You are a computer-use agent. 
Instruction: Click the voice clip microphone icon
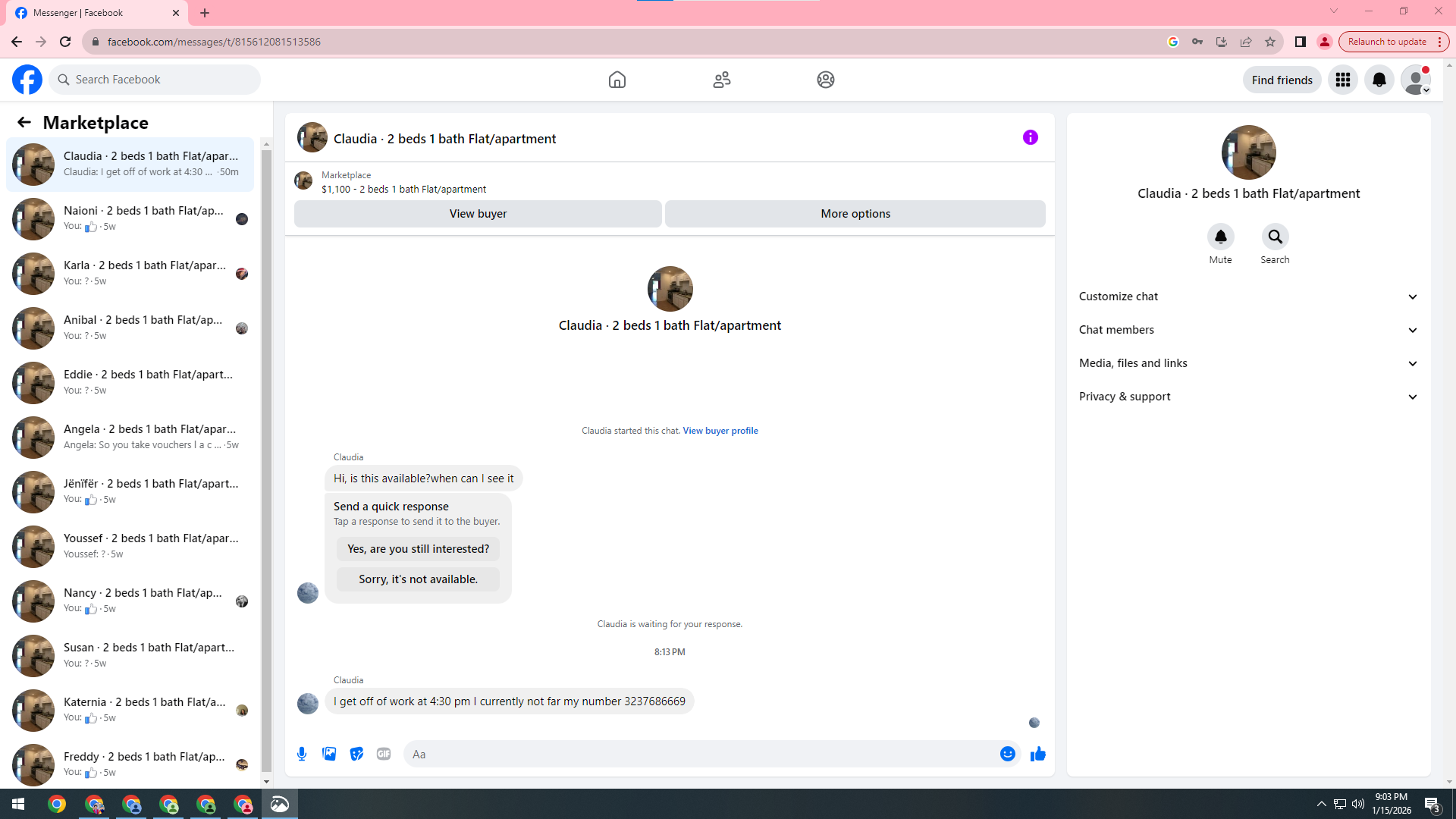[302, 754]
